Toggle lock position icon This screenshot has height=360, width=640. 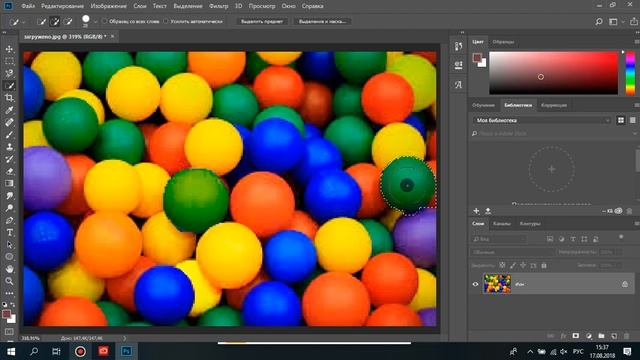[523, 265]
